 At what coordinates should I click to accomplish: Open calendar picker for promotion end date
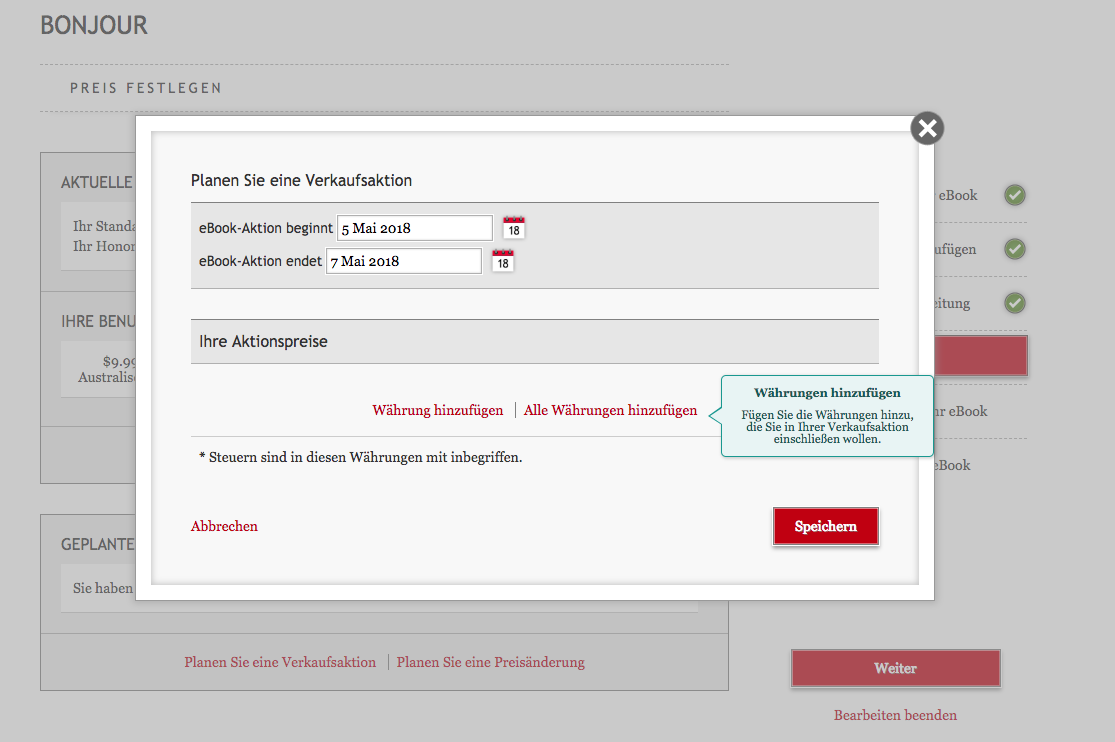click(x=503, y=261)
